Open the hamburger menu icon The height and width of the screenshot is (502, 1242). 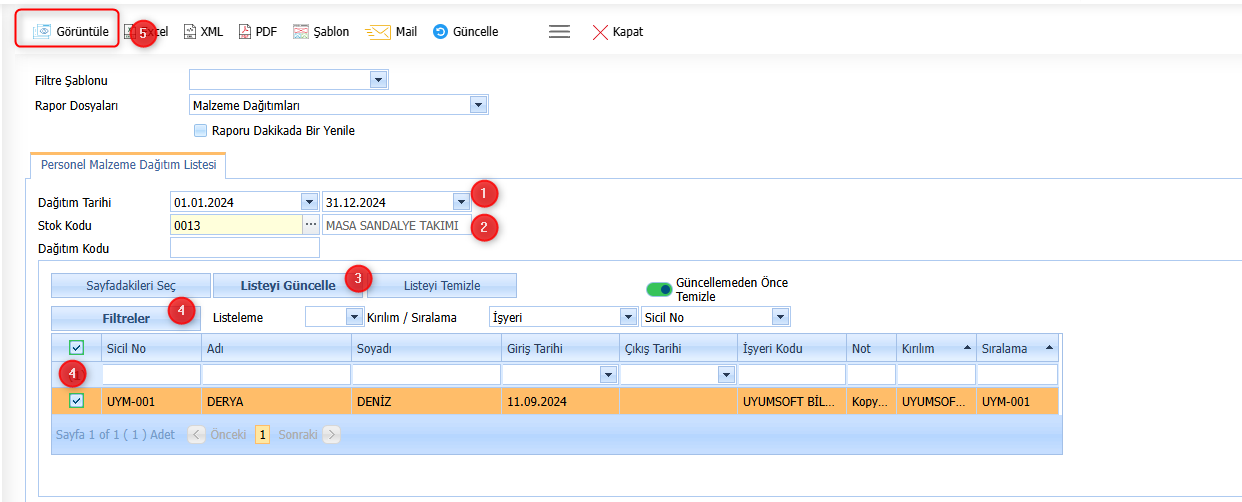pyautogui.click(x=559, y=31)
